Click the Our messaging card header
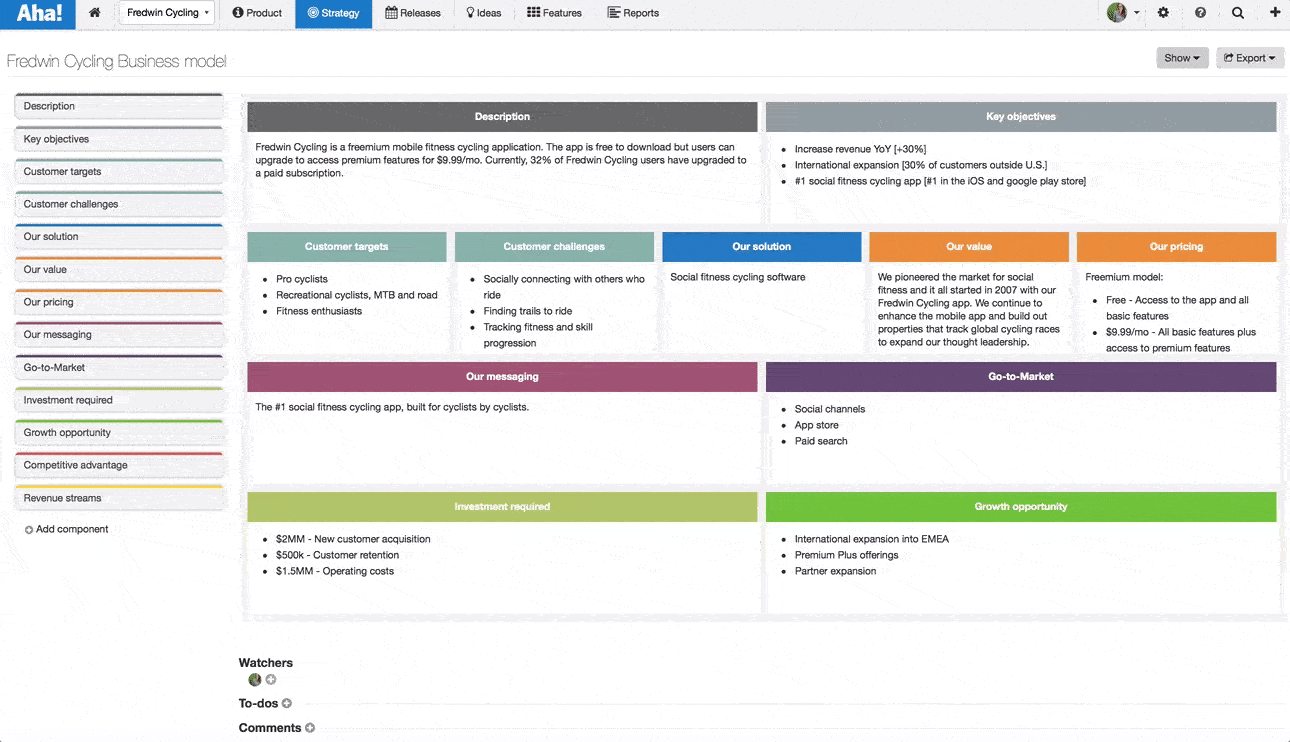This screenshot has height=742, width=1290. [x=502, y=376]
